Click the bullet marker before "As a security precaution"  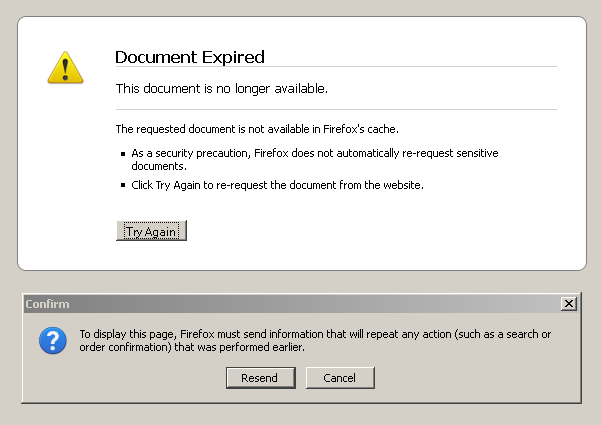(123, 154)
